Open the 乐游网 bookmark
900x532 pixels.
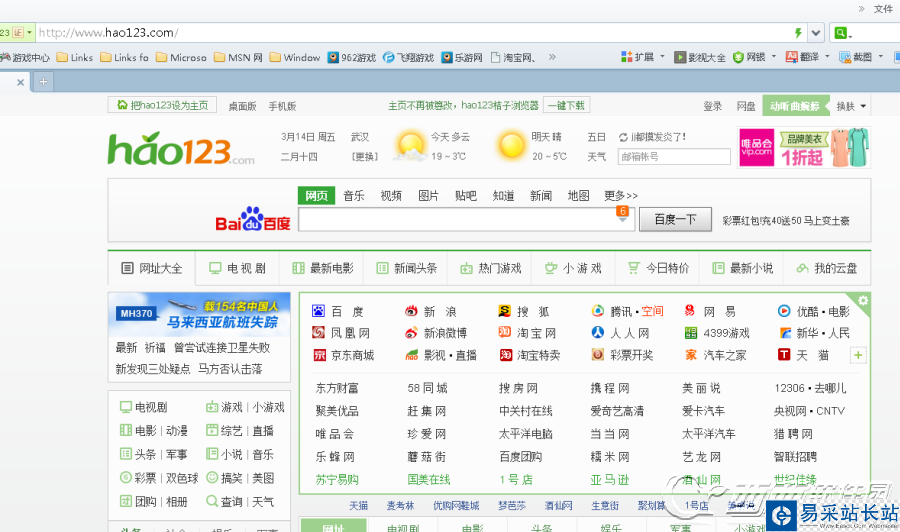click(x=462, y=57)
